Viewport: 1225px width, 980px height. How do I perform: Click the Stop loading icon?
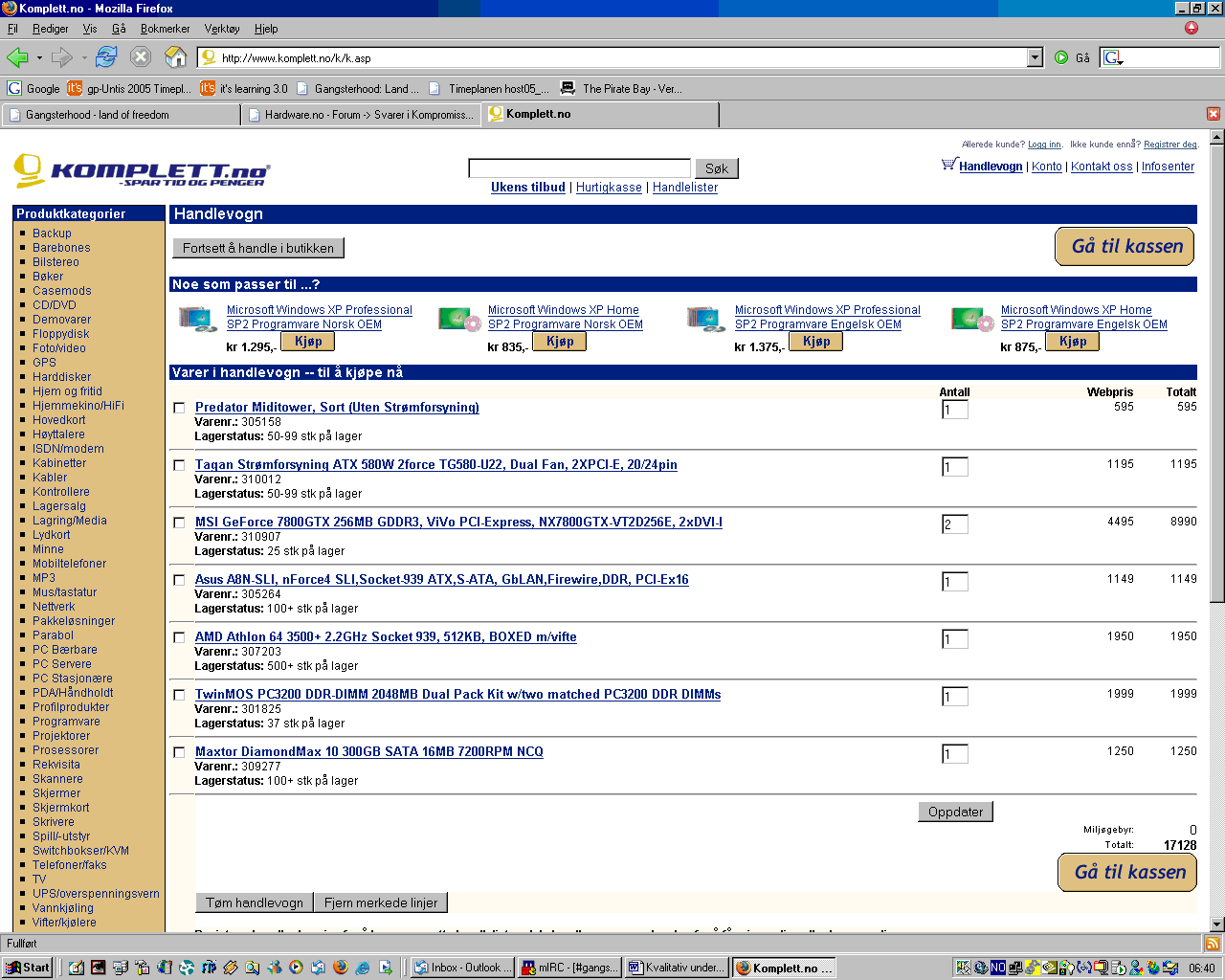click(141, 57)
